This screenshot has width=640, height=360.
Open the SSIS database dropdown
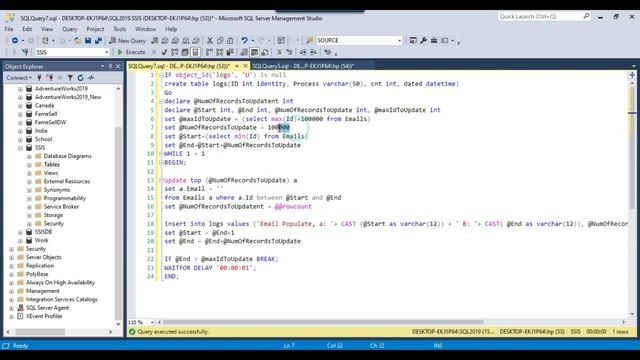(107, 52)
